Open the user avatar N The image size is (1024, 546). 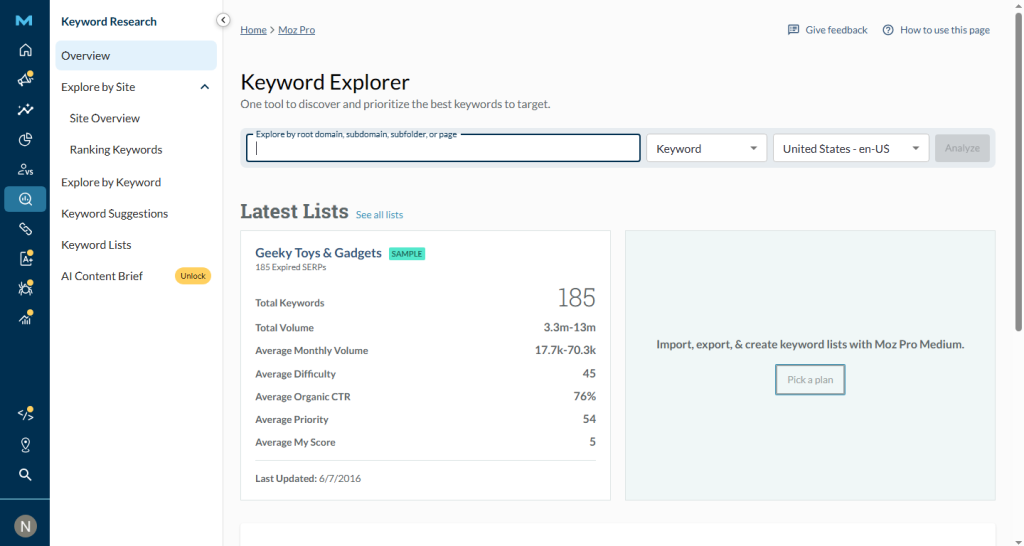pyautogui.click(x=25, y=526)
